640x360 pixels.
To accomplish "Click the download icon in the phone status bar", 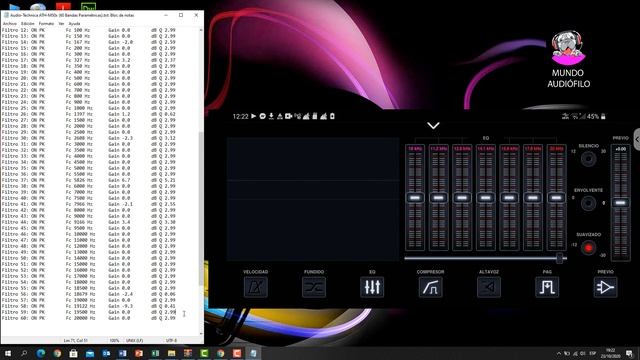I will tap(271, 116).
